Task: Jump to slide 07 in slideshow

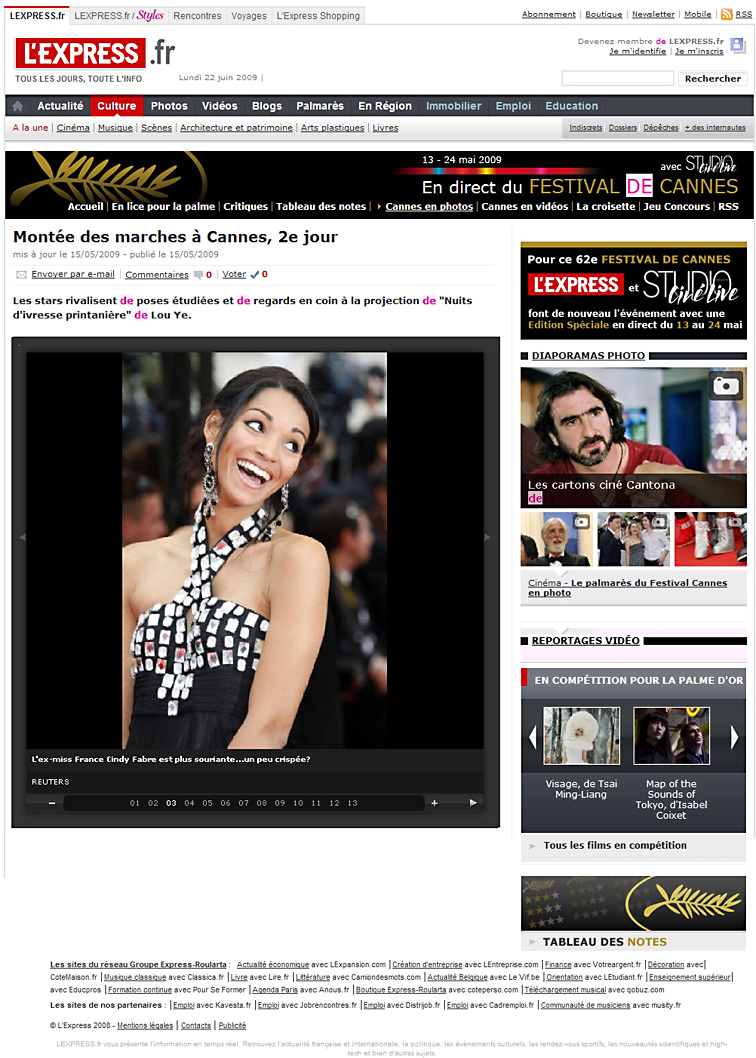Action: (243, 803)
